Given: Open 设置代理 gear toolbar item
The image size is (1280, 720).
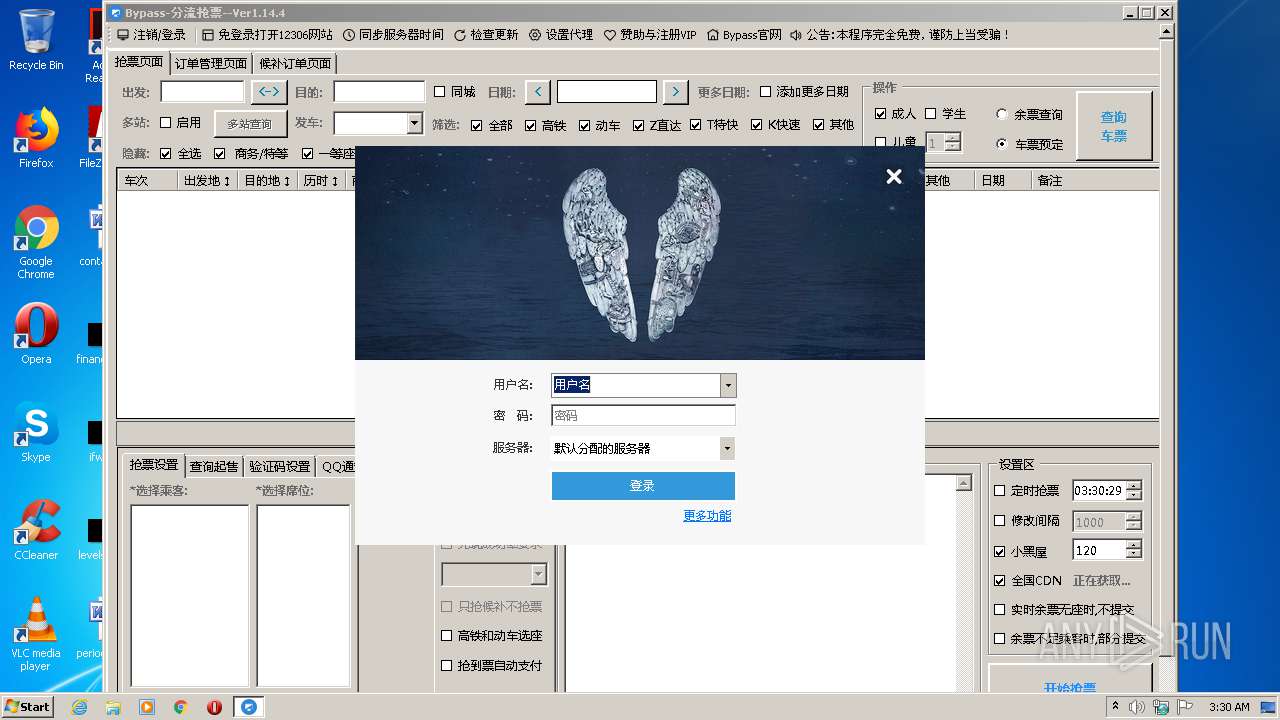Looking at the screenshot, I should pos(561,34).
